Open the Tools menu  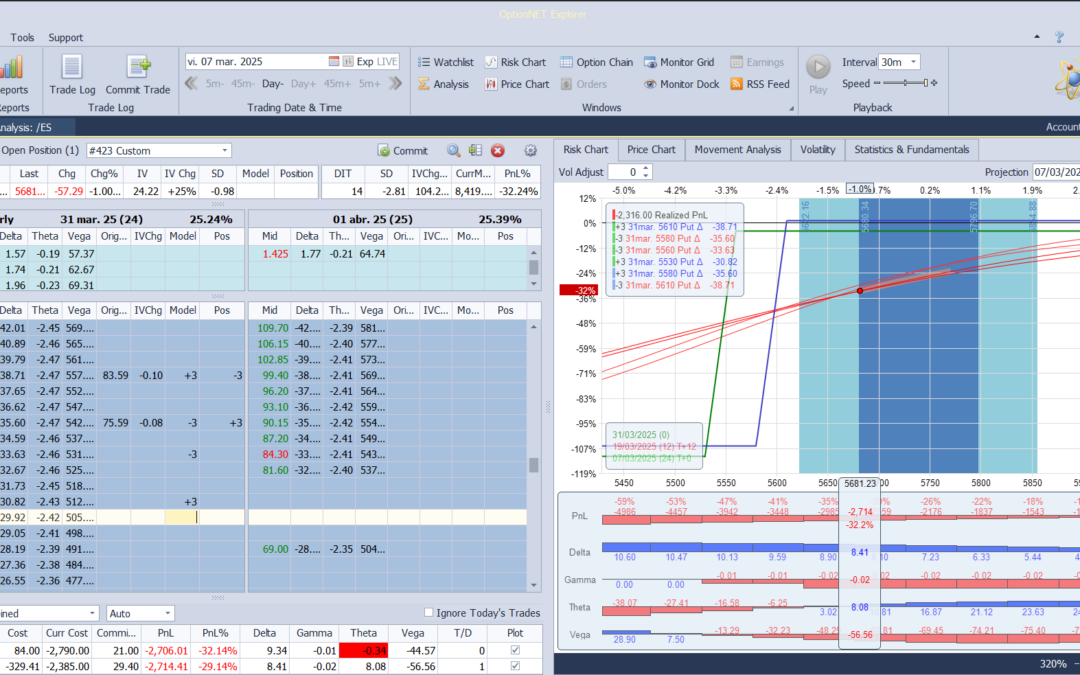click(22, 37)
